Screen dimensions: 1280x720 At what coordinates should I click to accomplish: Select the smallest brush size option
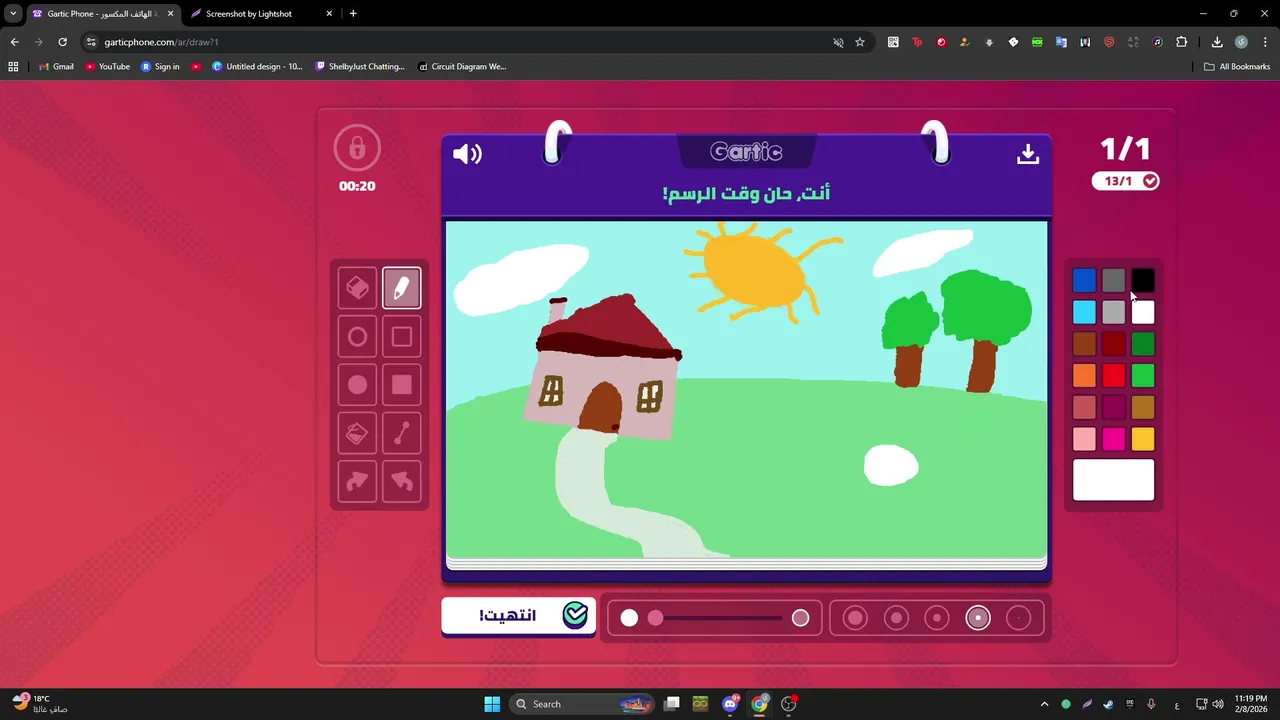tap(1018, 618)
